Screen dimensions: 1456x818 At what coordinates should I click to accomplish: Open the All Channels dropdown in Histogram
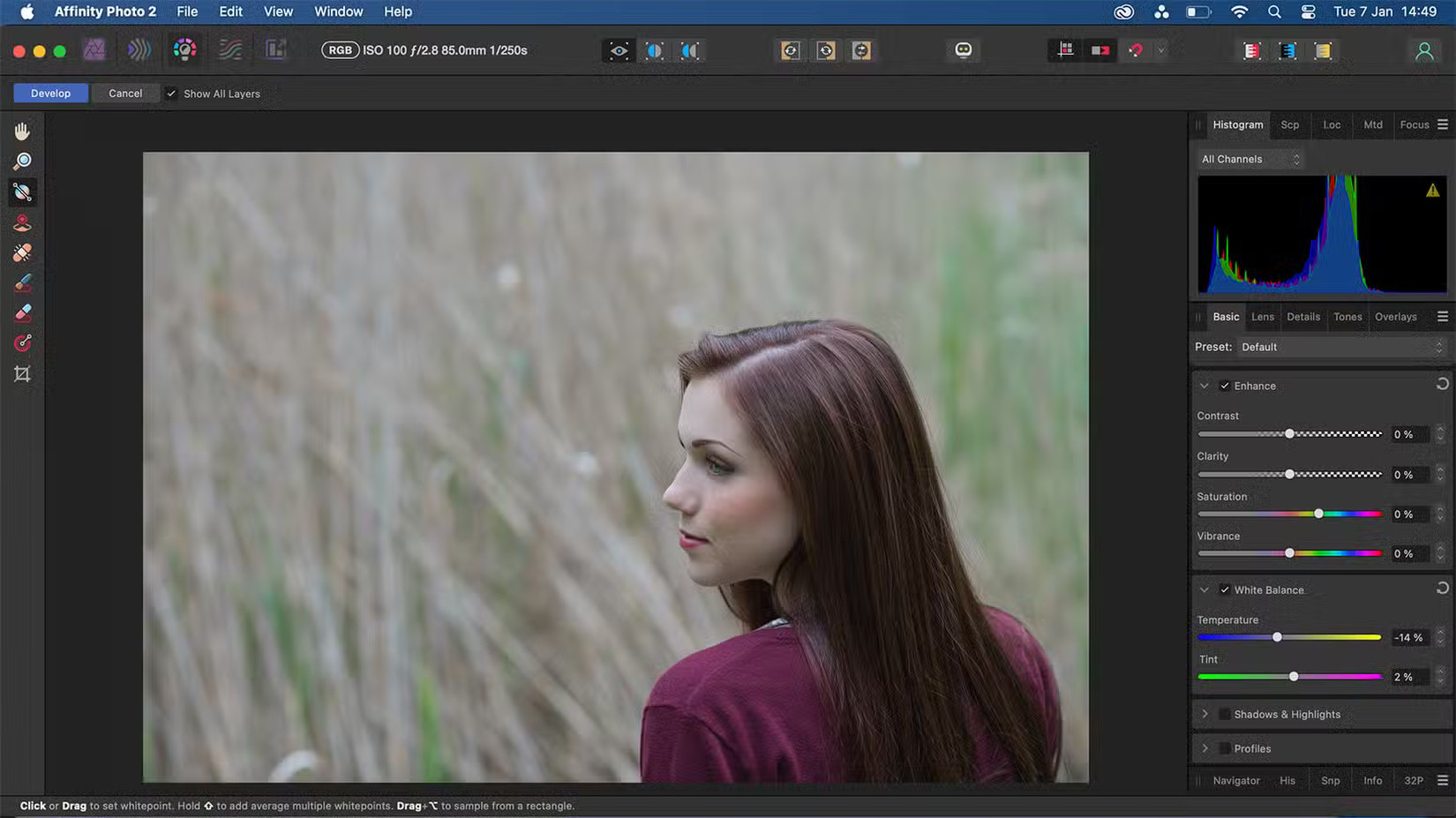(1249, 159)
